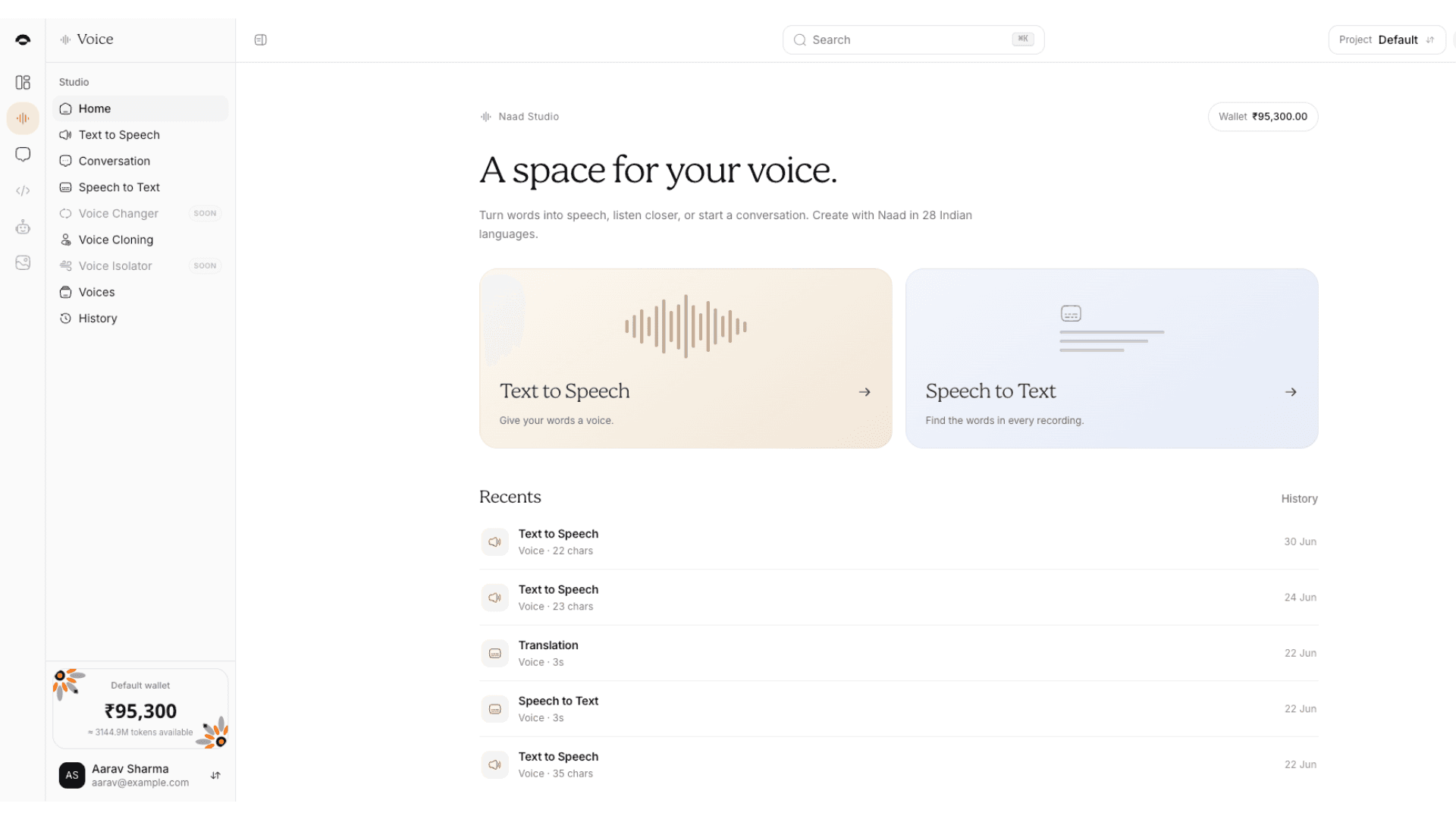Open the recent entry Voice · 22 chars
Viewport: 1456px width, 819px height.
[899, 542]
